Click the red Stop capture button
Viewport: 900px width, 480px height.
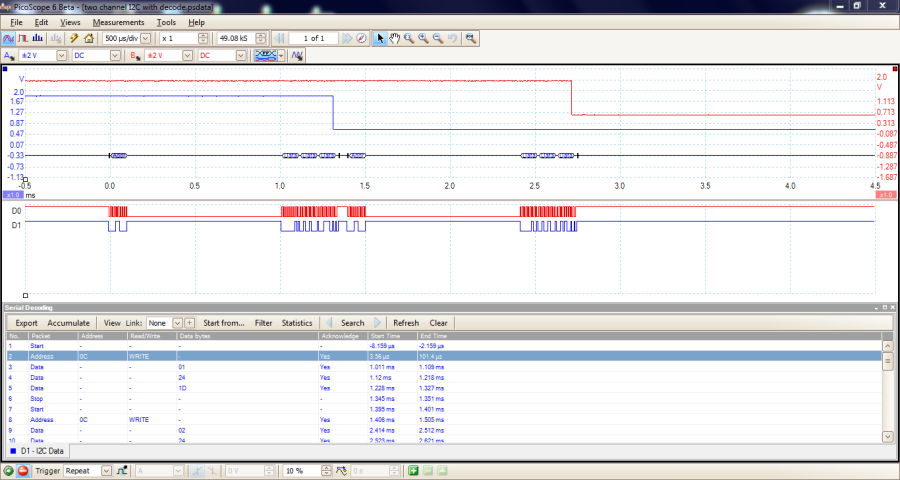tap(24, 470)
